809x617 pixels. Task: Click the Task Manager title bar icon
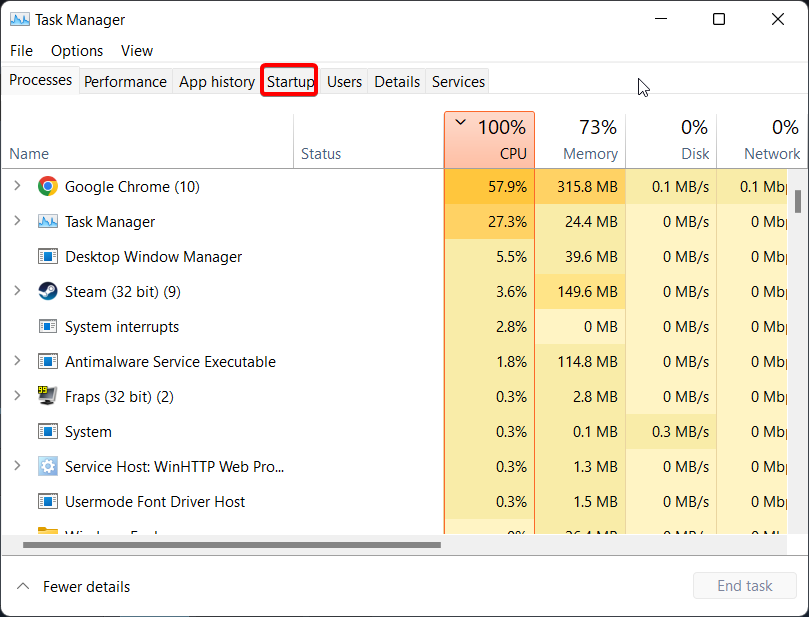18,19
